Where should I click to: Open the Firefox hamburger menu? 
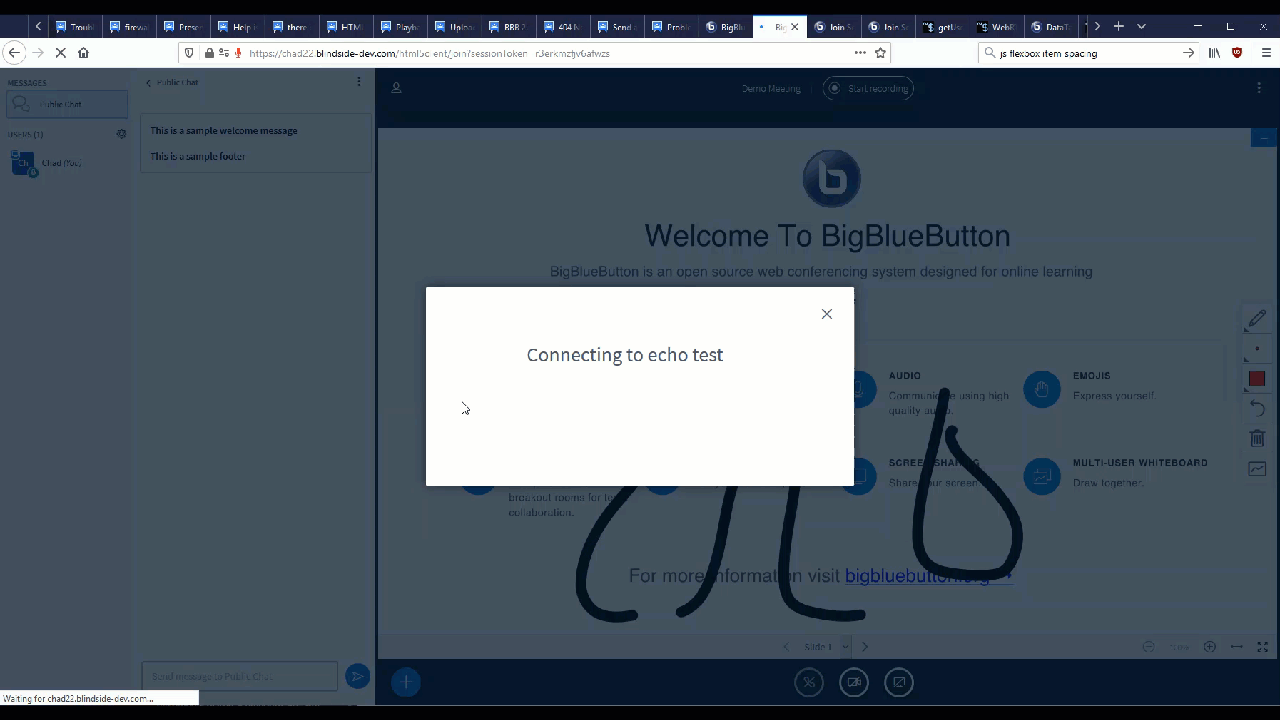point(1266,53)
